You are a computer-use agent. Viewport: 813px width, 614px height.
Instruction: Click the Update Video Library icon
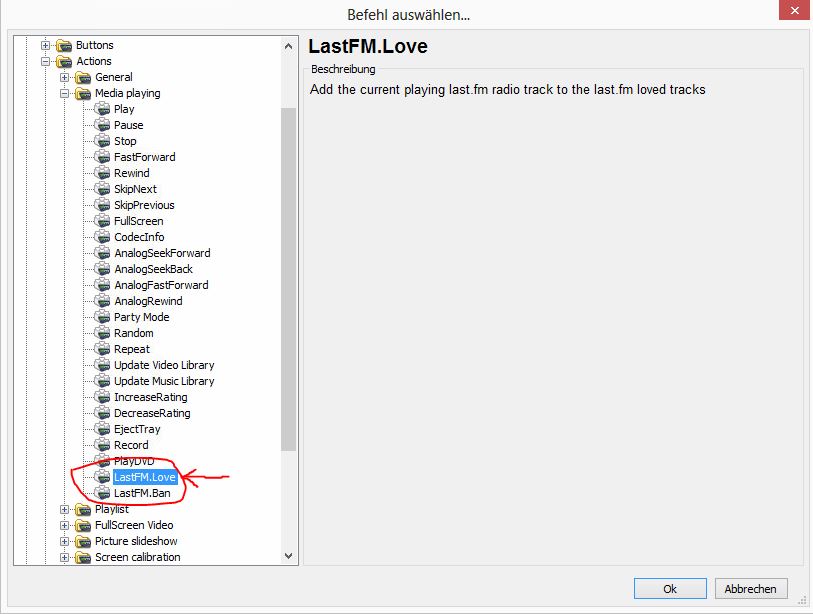pyautogui.click(x=103, y=365)
